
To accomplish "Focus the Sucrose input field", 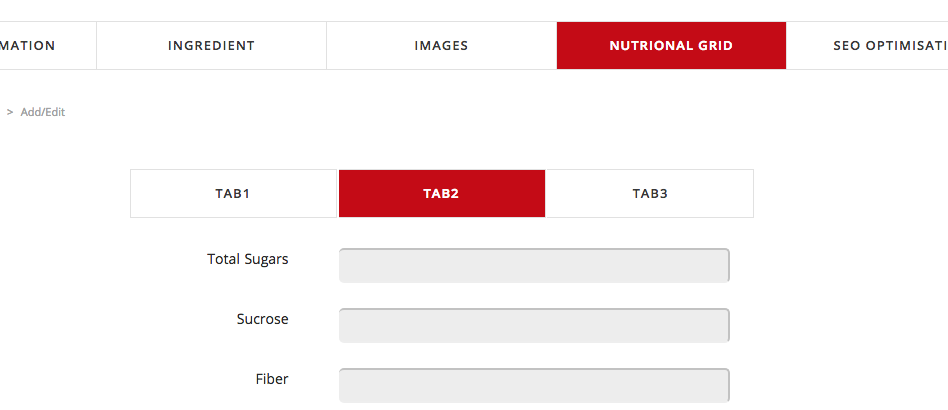I will (534, 326).
